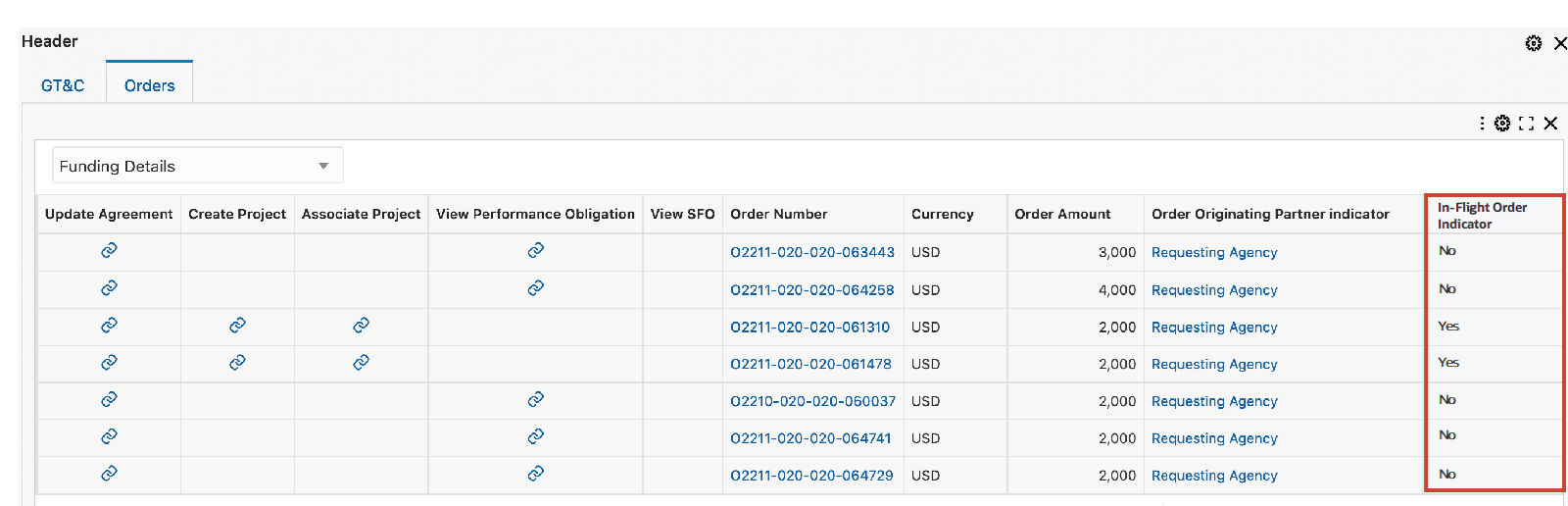Click the Create Project column header

[x=237, y=214]
